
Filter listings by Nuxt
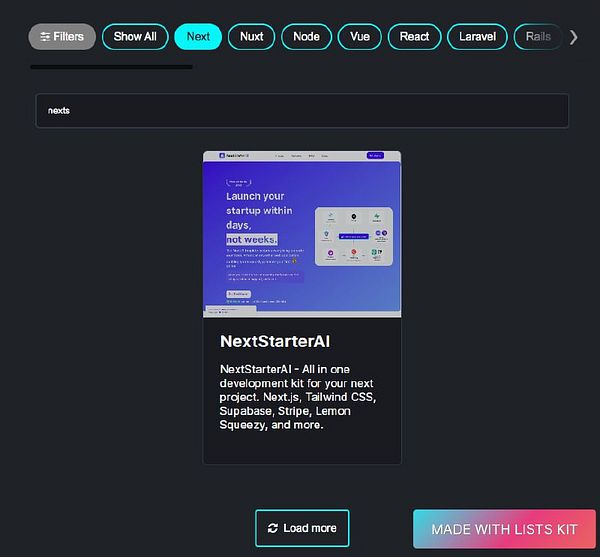point(251,37)
